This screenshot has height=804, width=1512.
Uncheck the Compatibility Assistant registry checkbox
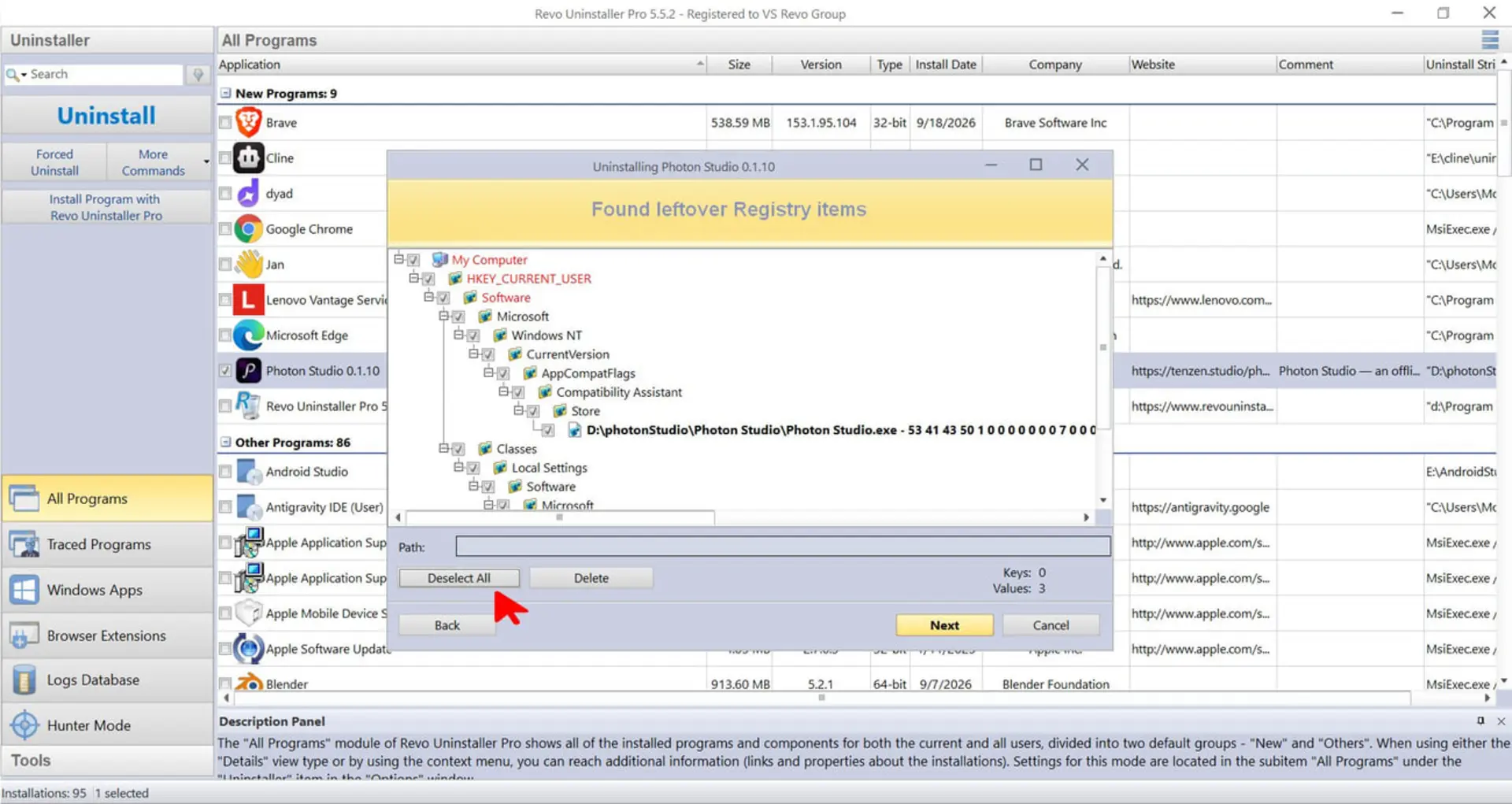coord(518,392)
